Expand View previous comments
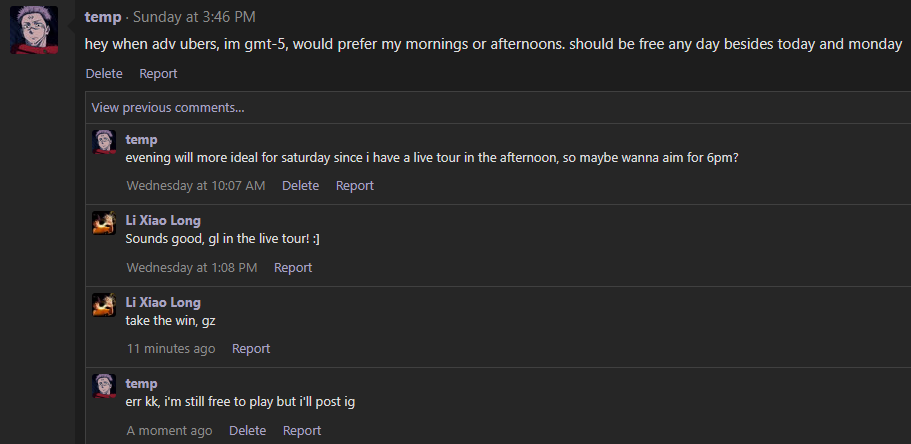Image resolution: width=911 pixels, height=444 pixels. pyautogui.click(x=168, y=107)
